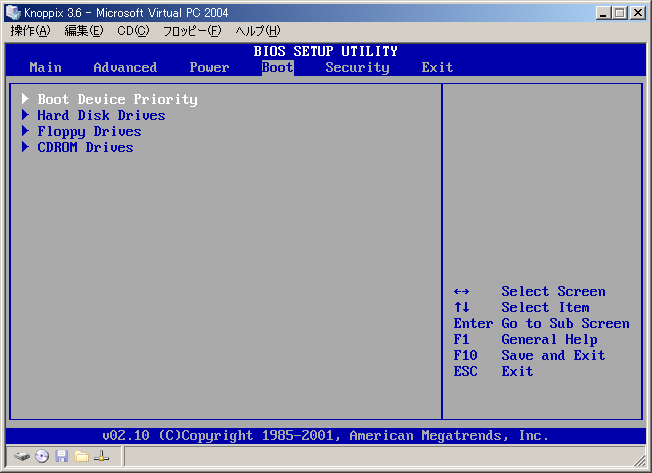Screen dimensions: 652x473
Task: Open the Floppy Drives submenu
Action: coord(89,131)
